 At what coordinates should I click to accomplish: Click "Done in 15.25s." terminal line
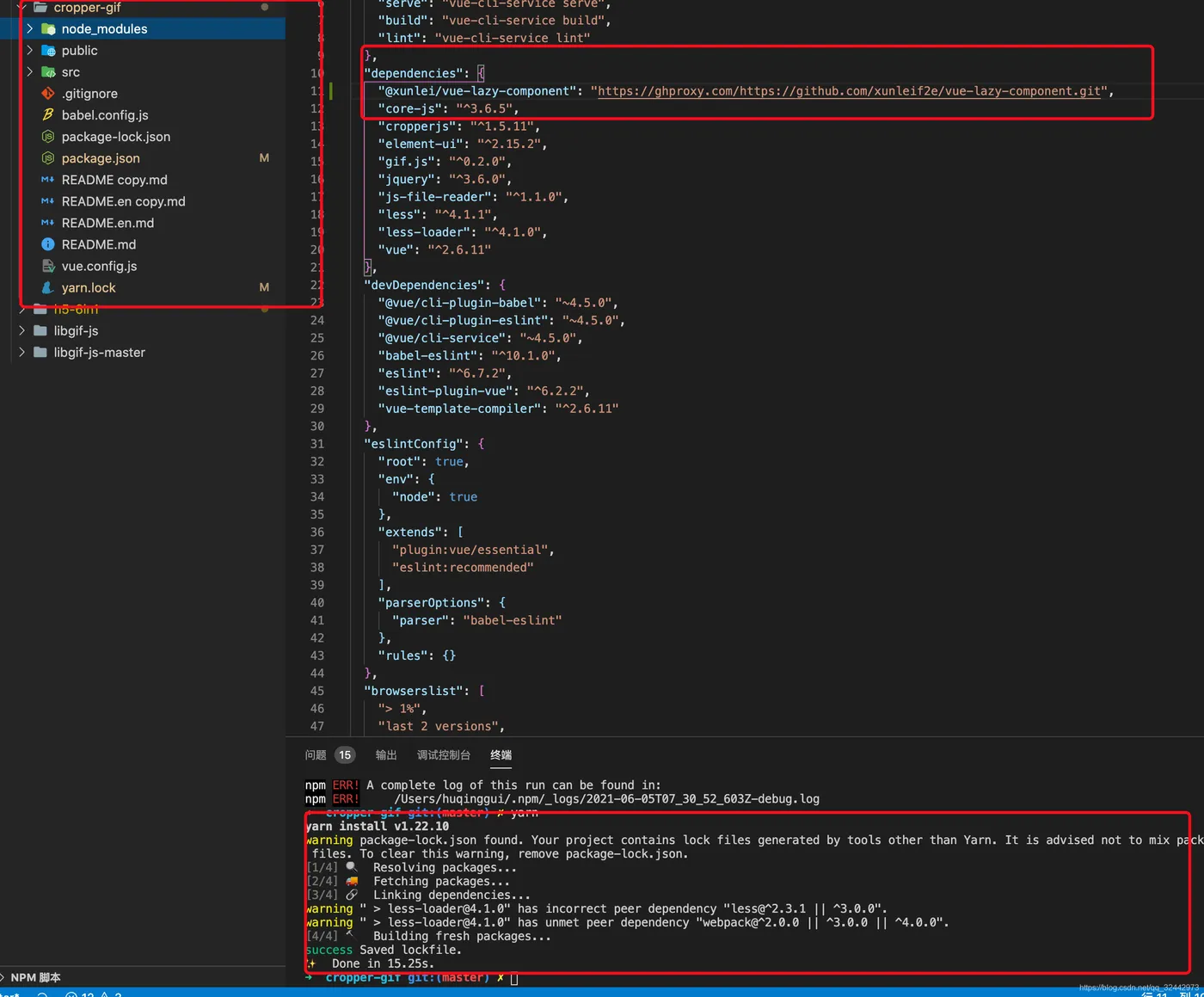pyautogui.click(x=383, y=964)
